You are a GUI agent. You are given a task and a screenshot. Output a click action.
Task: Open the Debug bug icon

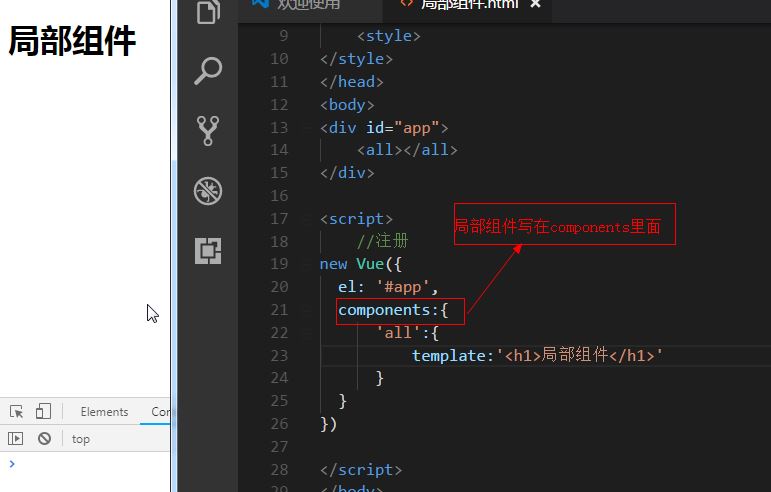pos(208,191)
